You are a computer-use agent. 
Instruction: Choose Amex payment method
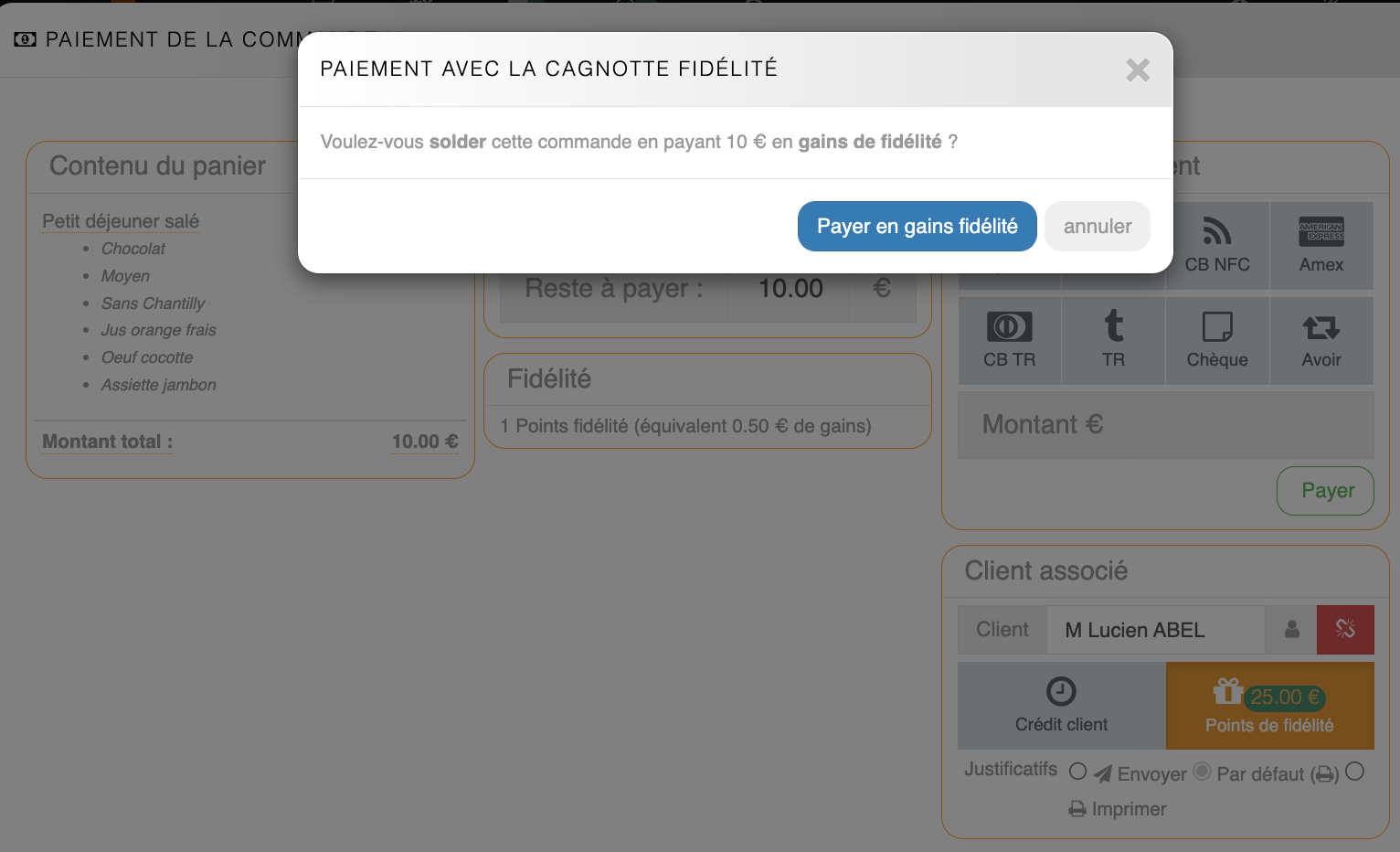[x=1321, y=246]
